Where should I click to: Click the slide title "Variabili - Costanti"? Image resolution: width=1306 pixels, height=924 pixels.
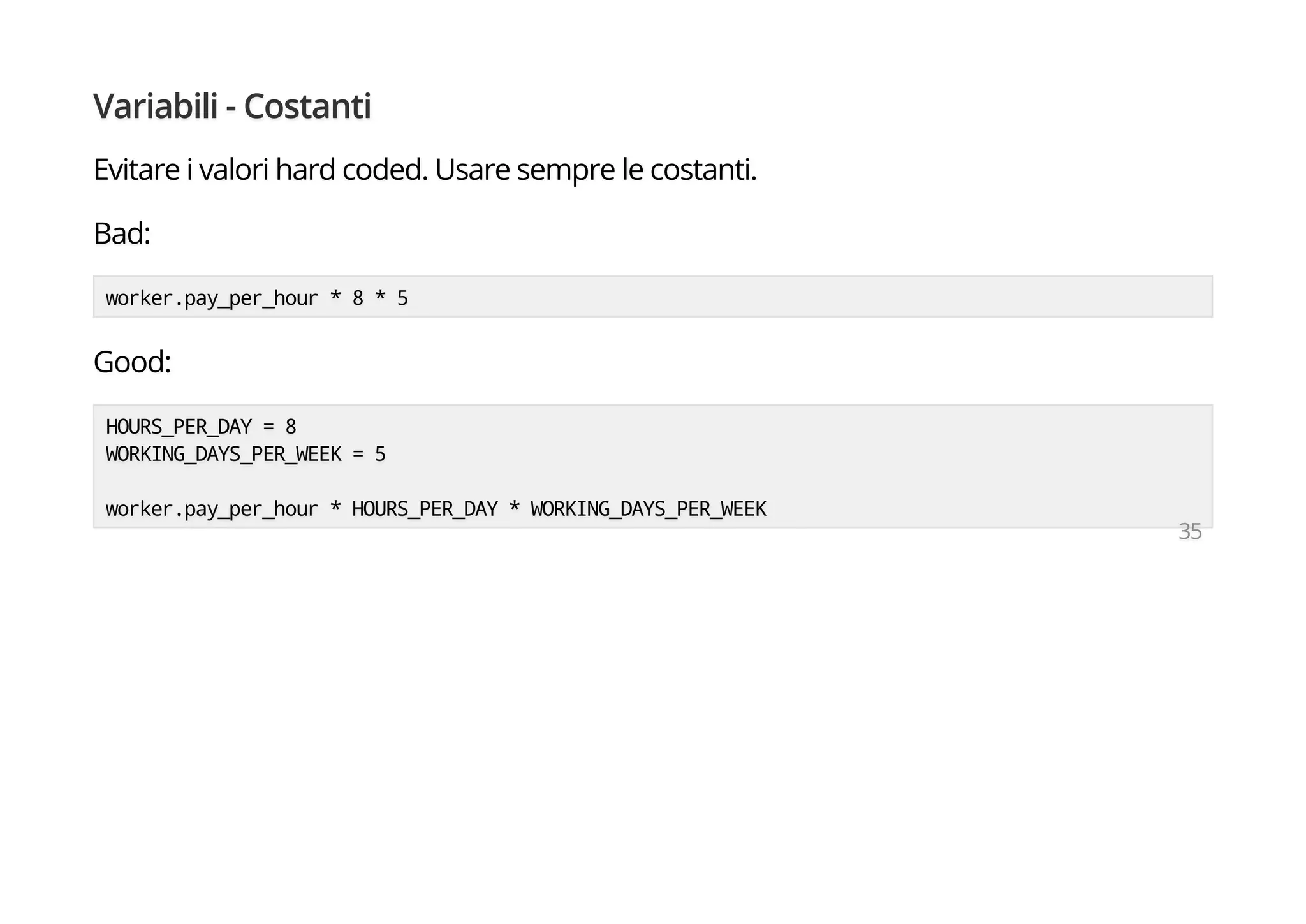pos(232,106)
